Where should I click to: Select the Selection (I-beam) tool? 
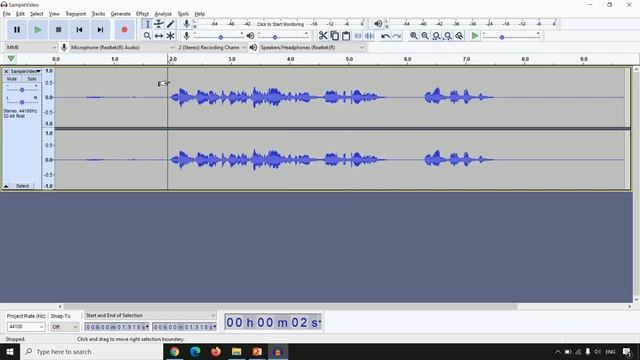147,24
